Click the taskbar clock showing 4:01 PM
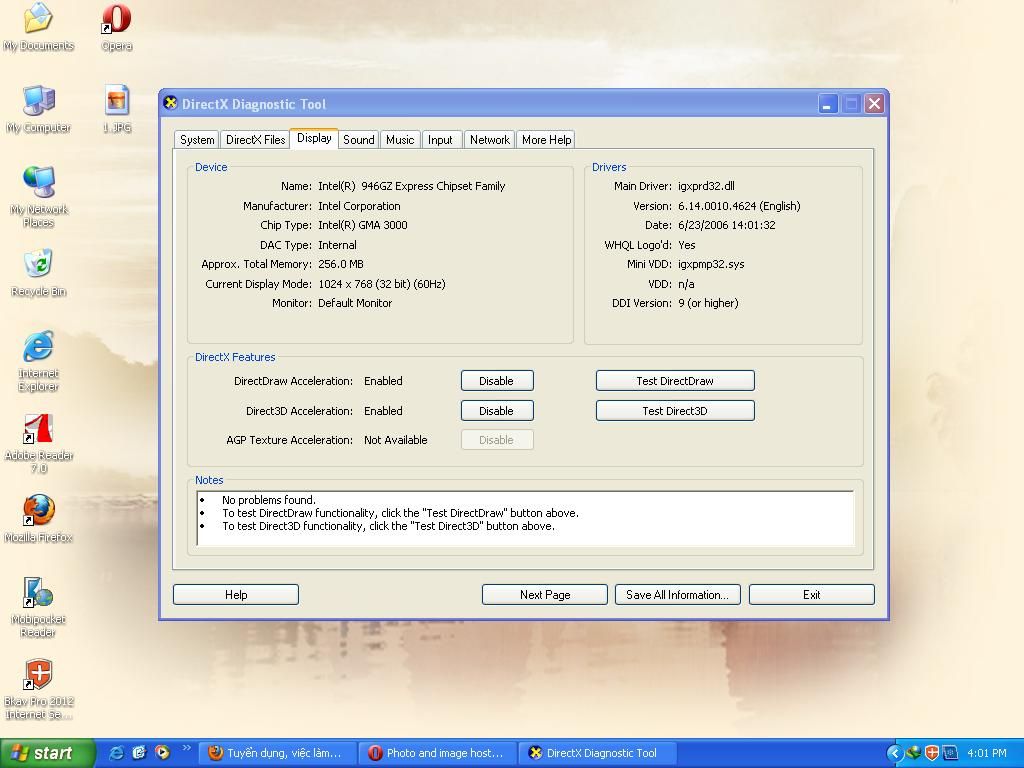Image resolution: width=1024 pixels, height=768 pixels. coord(986,753)
